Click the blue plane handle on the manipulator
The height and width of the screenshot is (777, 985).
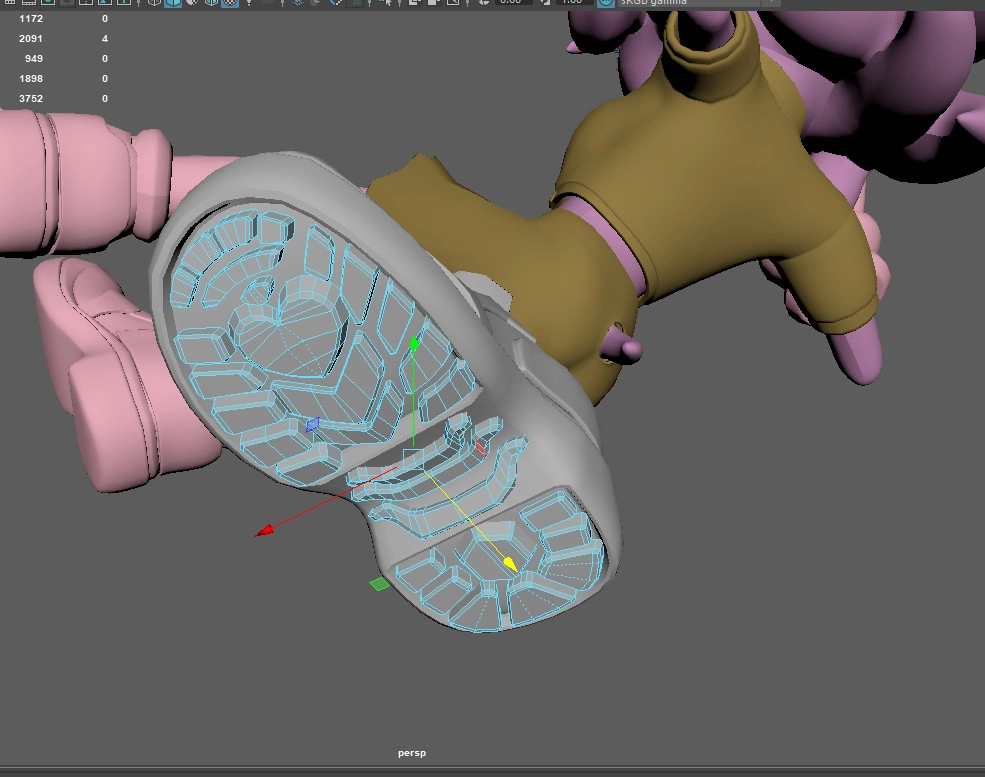tap(313, 424)
